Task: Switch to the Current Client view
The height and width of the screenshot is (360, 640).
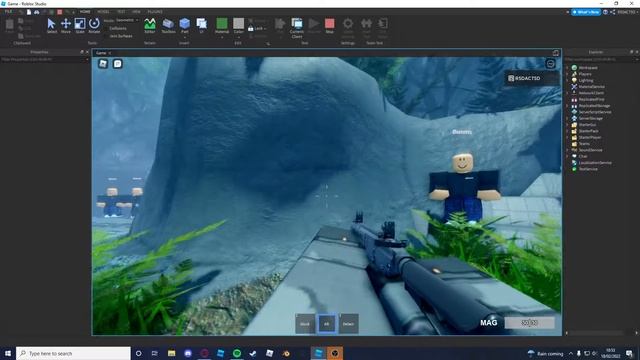Action: point(297,27)
